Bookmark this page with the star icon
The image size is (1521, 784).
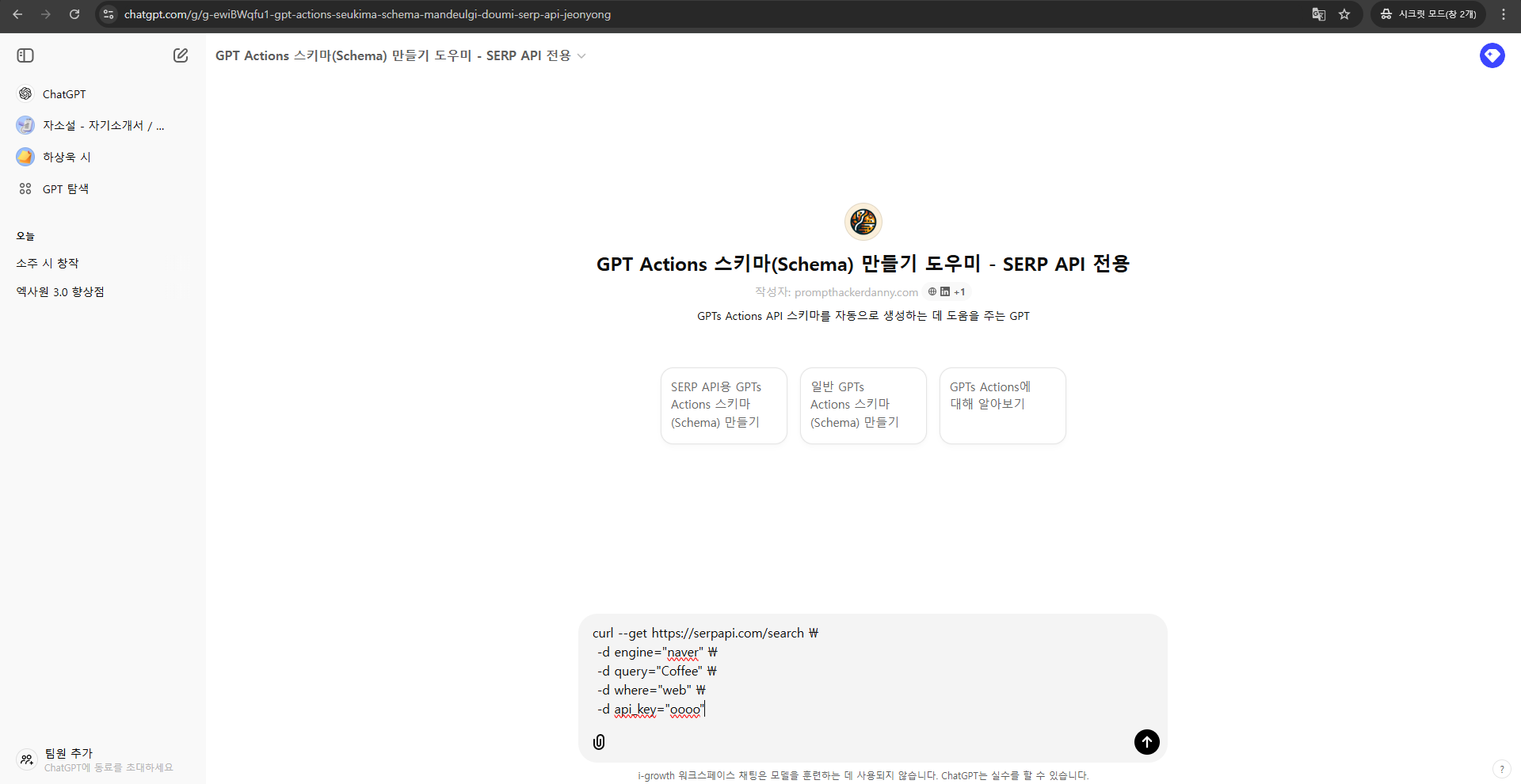click(x=1344, y=14)
